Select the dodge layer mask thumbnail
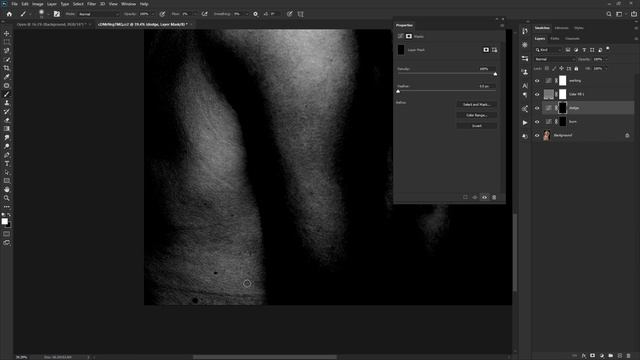The image size is (640, 360). point(562,108)
